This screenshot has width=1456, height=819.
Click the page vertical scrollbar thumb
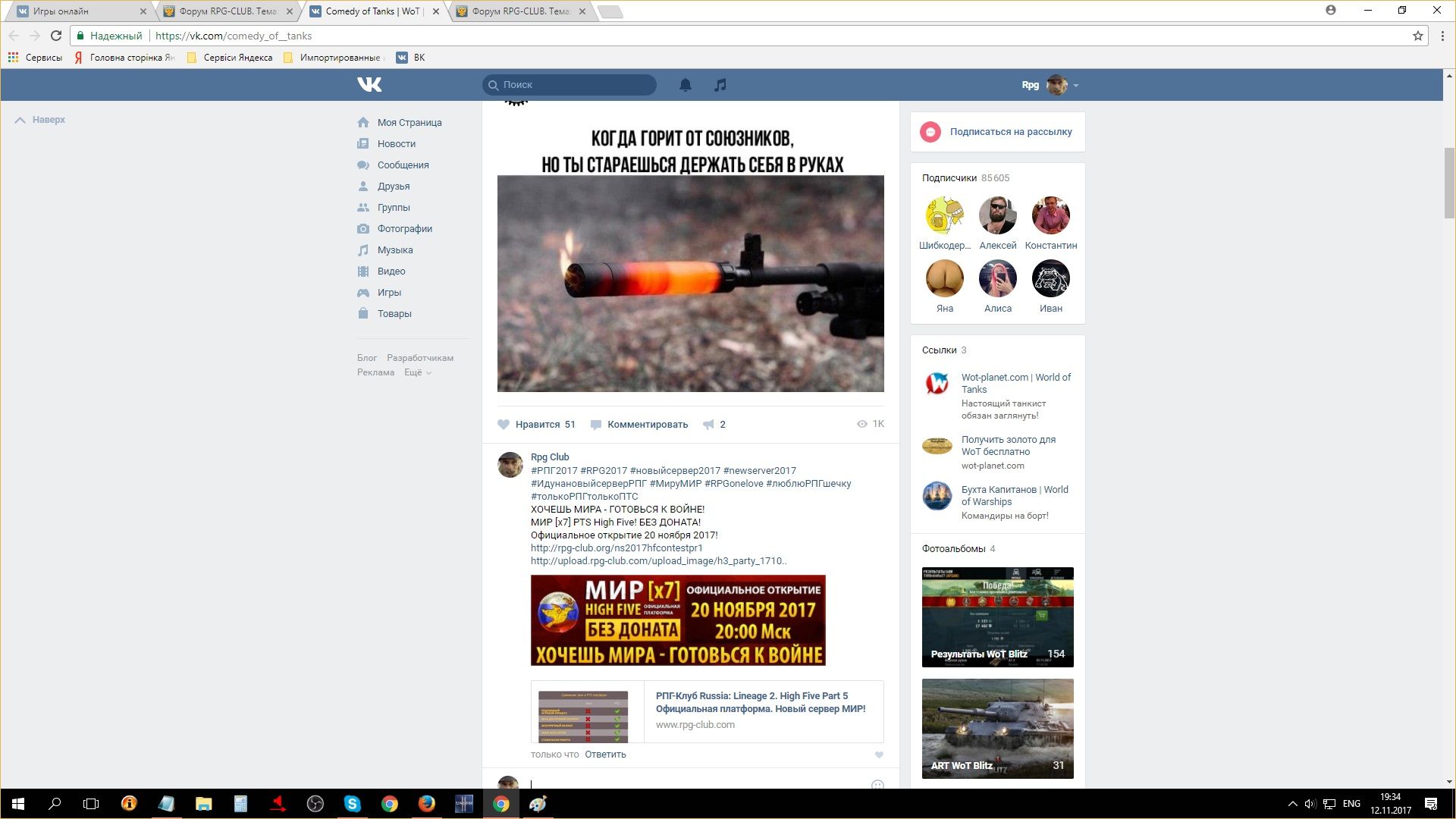(1449, 182)
